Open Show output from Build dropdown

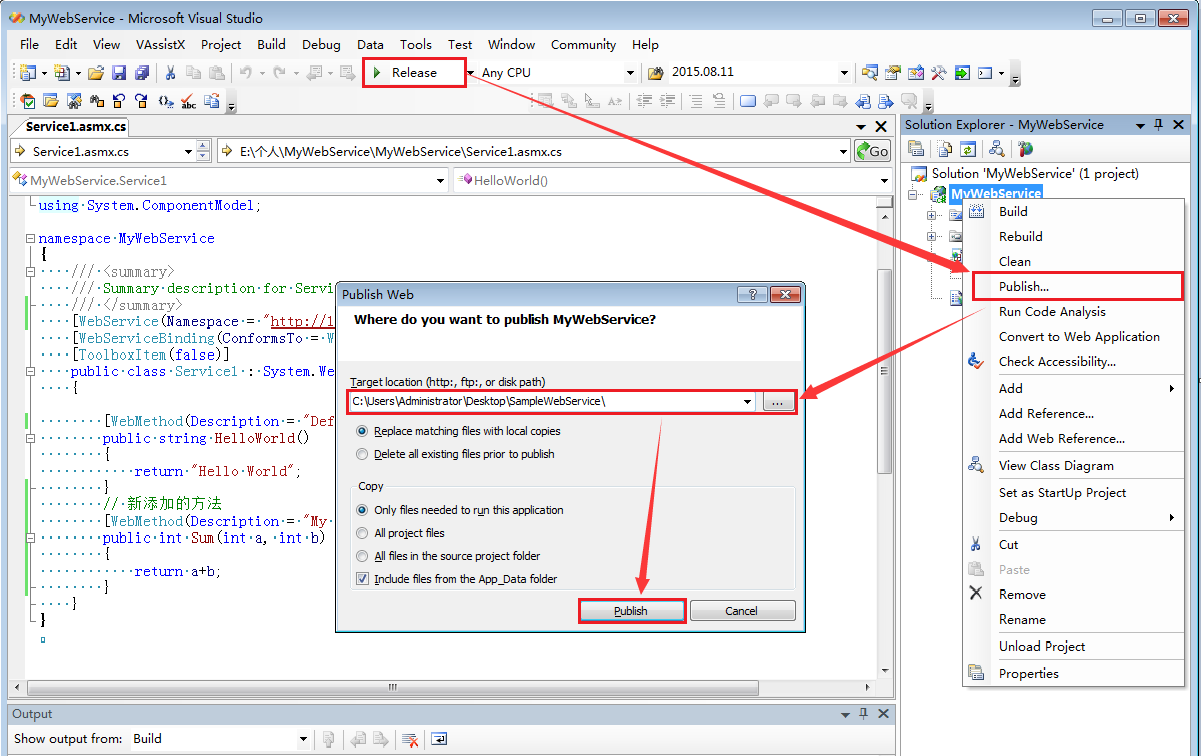point(303,739)
